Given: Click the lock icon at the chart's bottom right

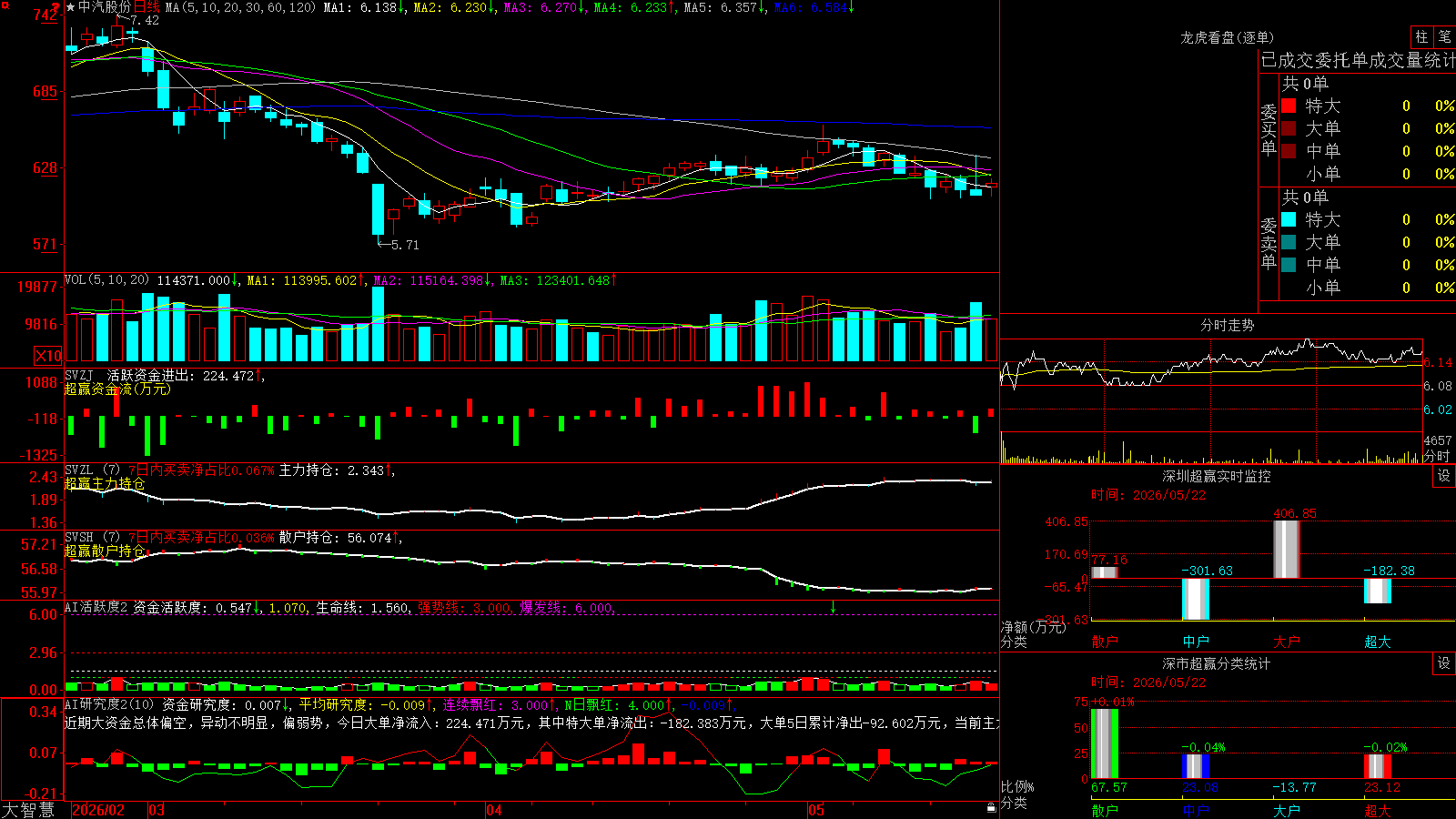Looking at the screenshot, I should point(991,808).
